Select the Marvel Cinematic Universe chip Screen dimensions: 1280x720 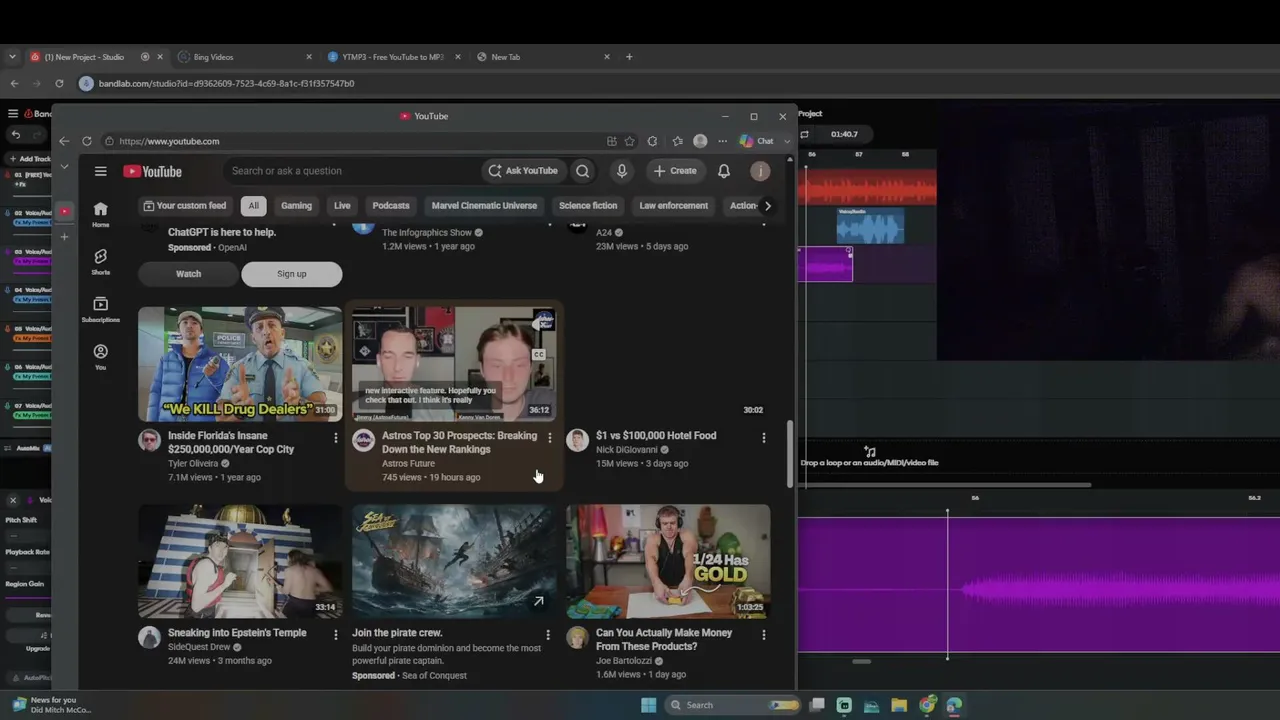[x=484, y=206]
